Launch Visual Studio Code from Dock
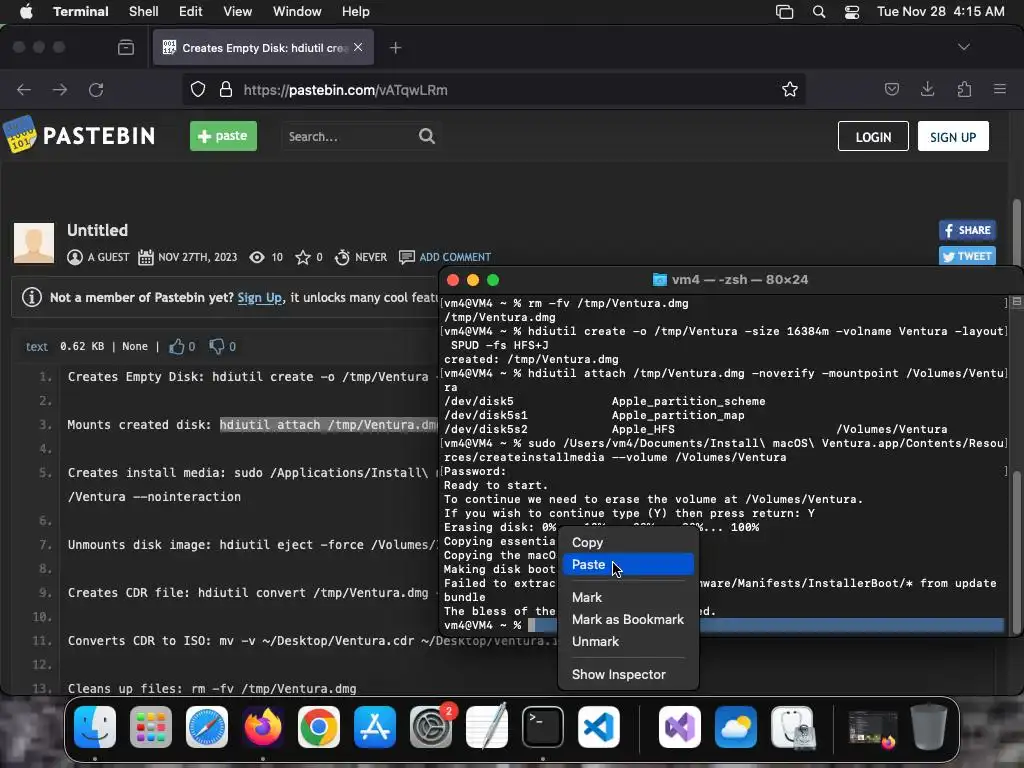1024x768 pixels. tap(599, 727)
